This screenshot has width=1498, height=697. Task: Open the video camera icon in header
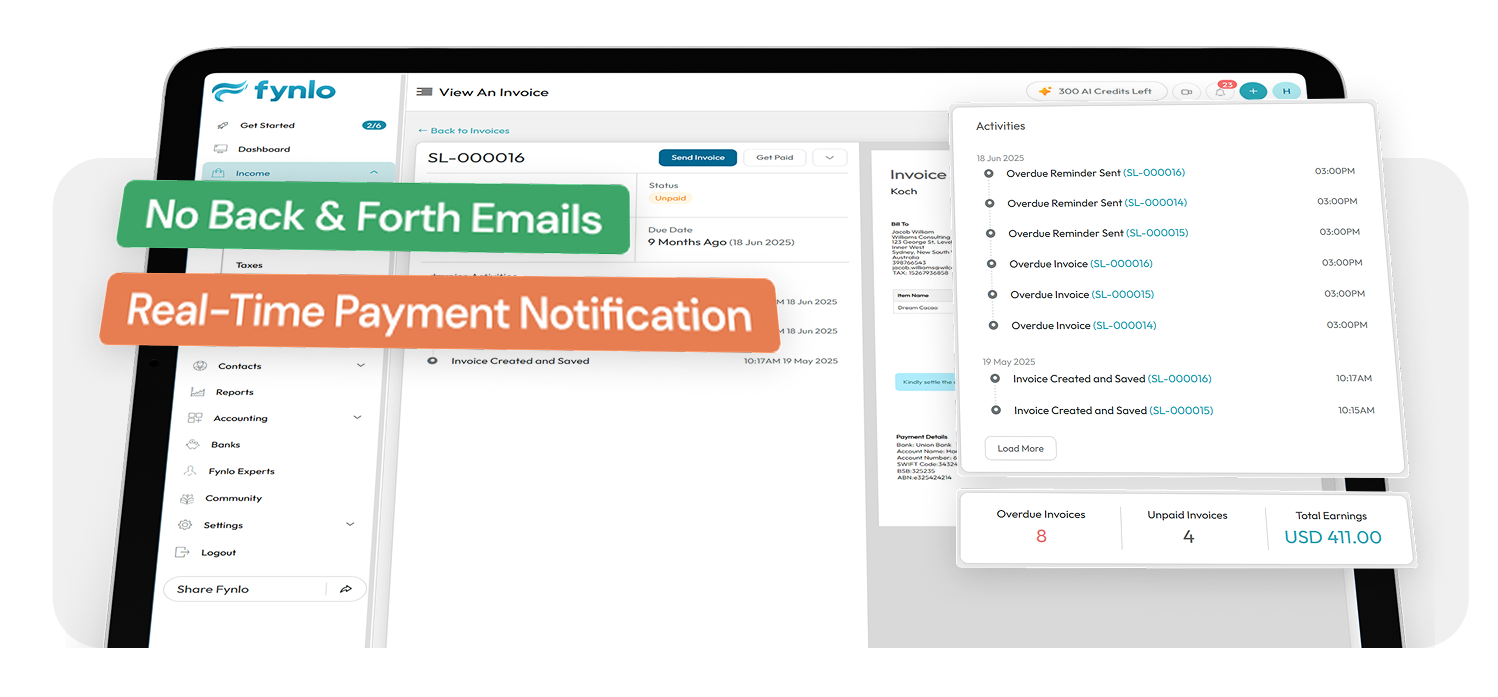(x=1187, y=92)
